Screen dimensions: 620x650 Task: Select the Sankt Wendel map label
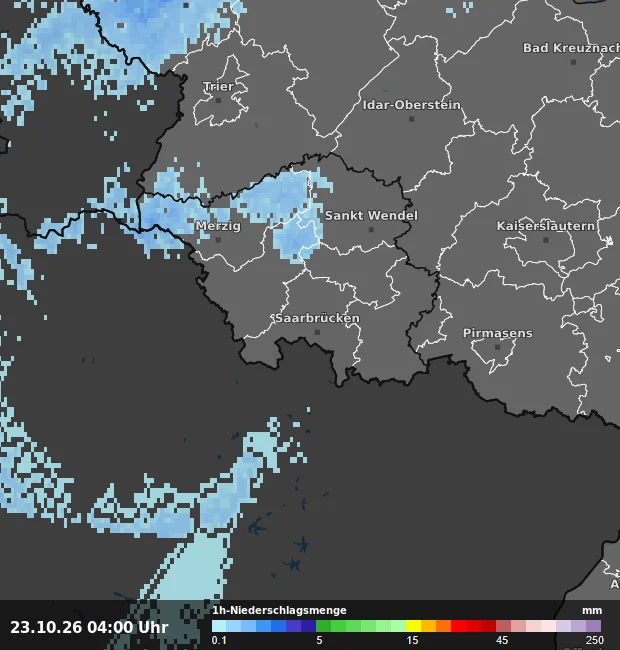pyautogui.click(x=371, y=216)
